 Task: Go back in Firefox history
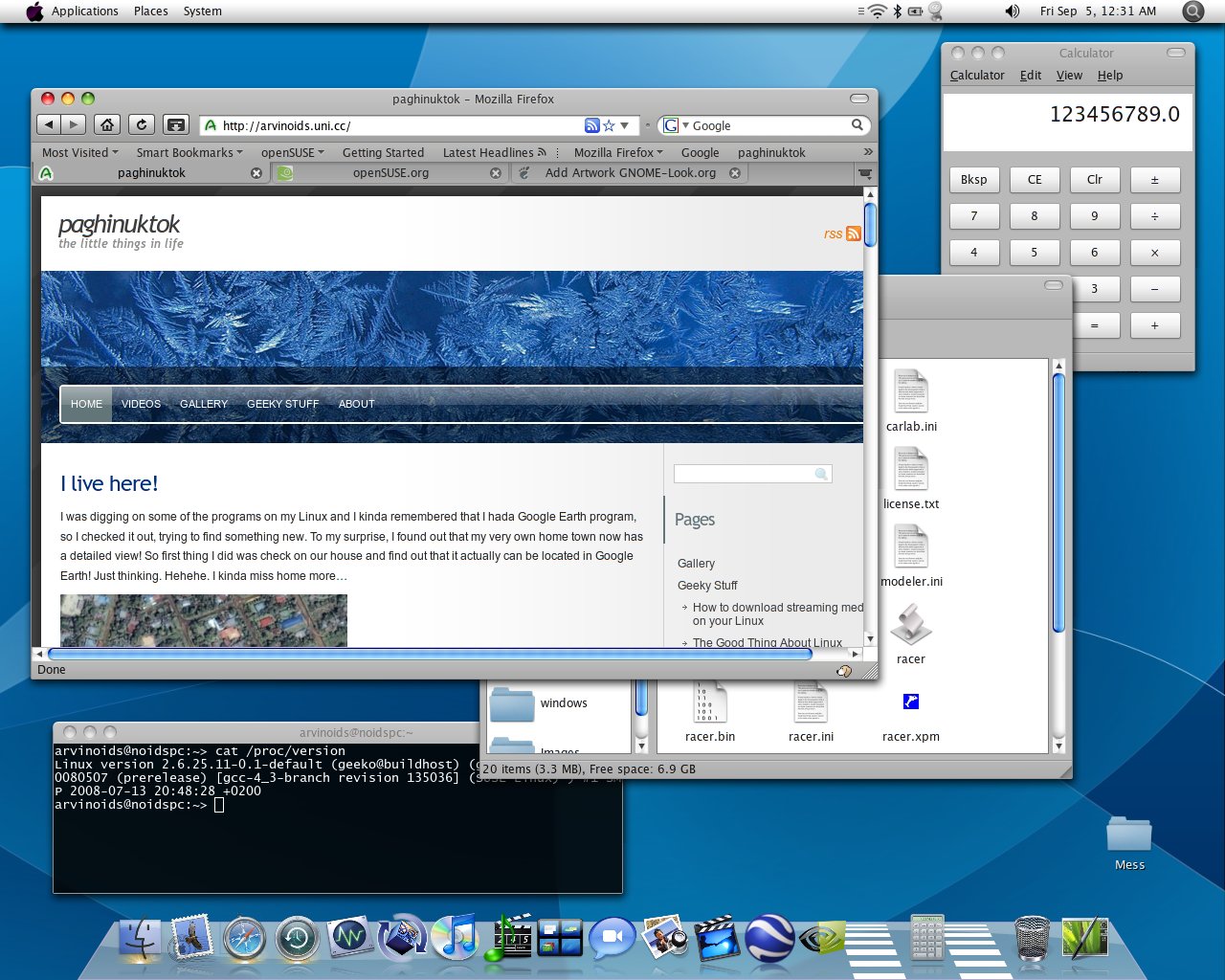coord(49,124)
